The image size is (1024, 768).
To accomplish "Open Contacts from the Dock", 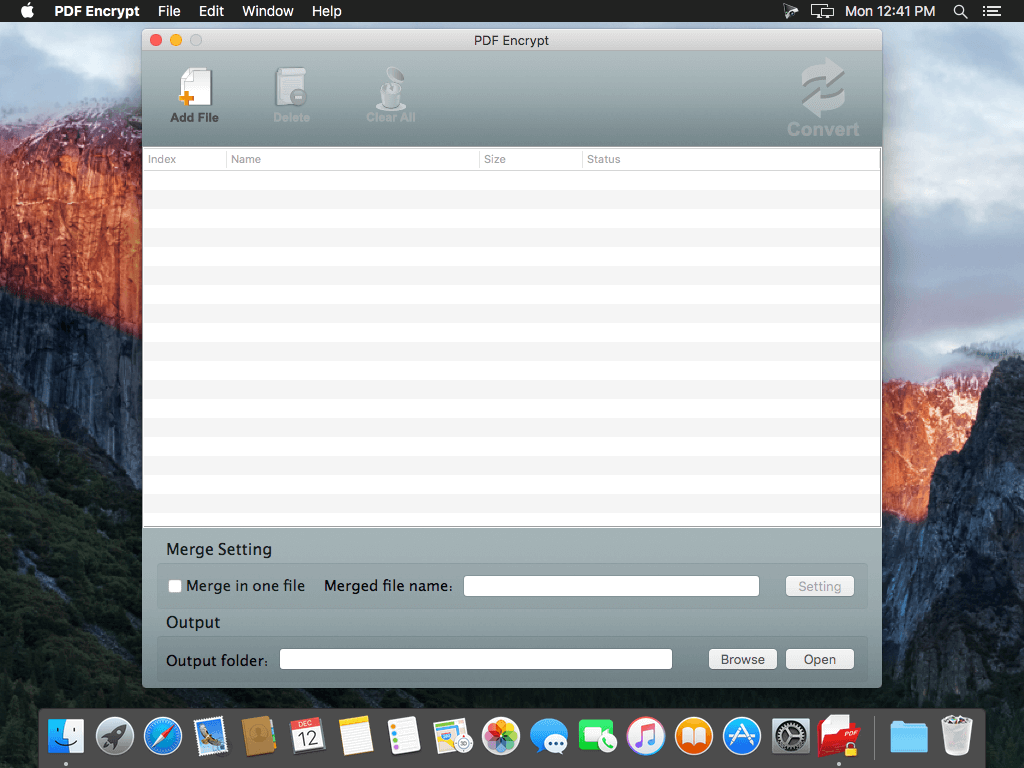I will pos(259,736).
